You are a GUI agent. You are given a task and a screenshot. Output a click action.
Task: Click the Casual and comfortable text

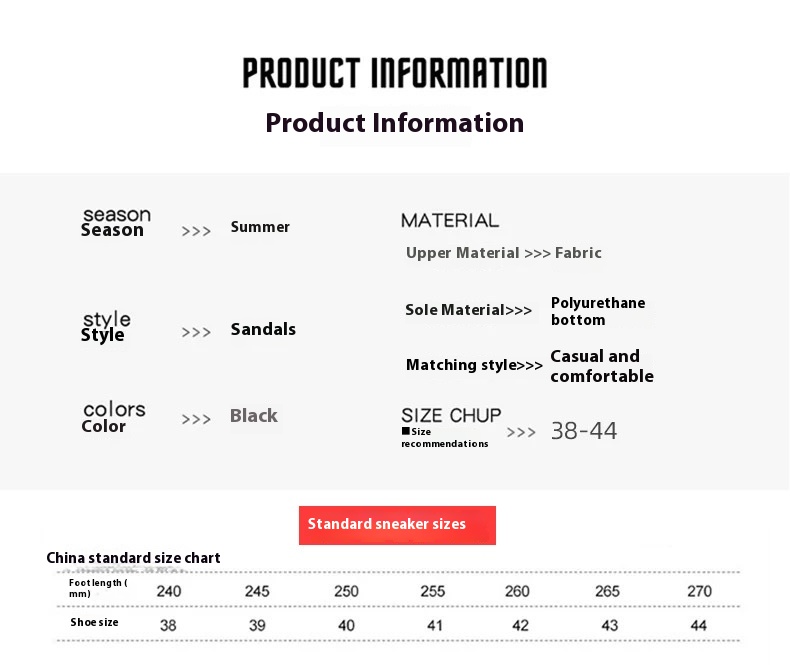pos(602,366)
